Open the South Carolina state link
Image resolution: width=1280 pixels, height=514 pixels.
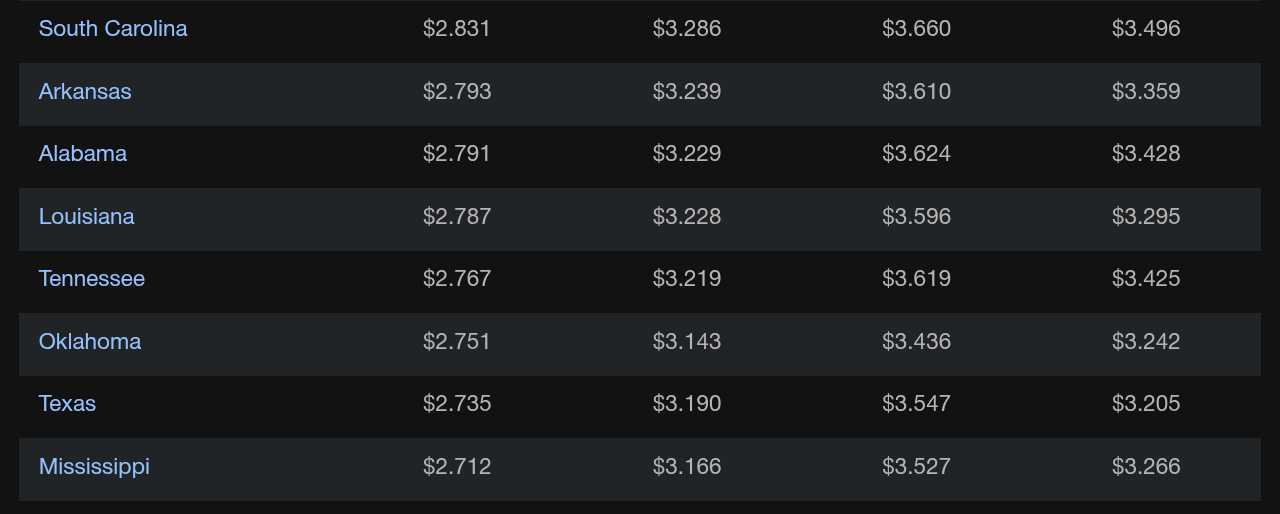click(113, 29)
